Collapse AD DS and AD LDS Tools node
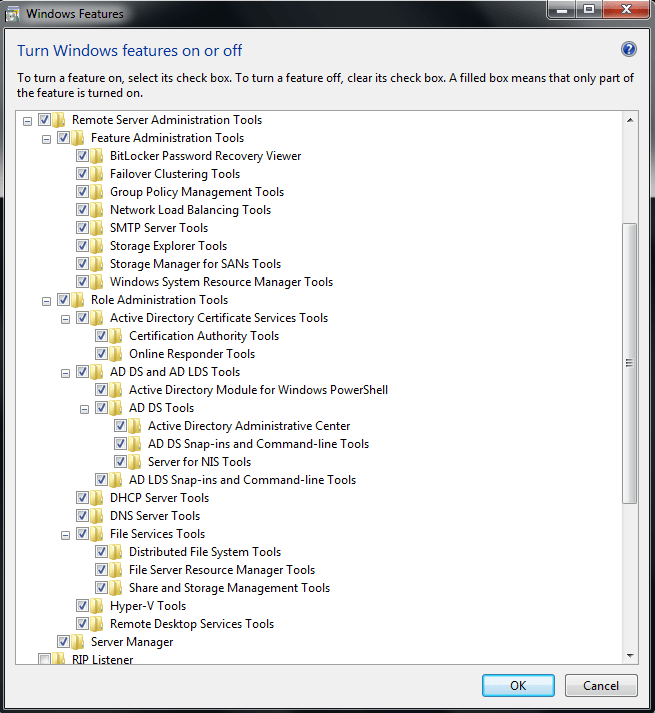Viewport: 655px width, 713px height. click(66, 373)
